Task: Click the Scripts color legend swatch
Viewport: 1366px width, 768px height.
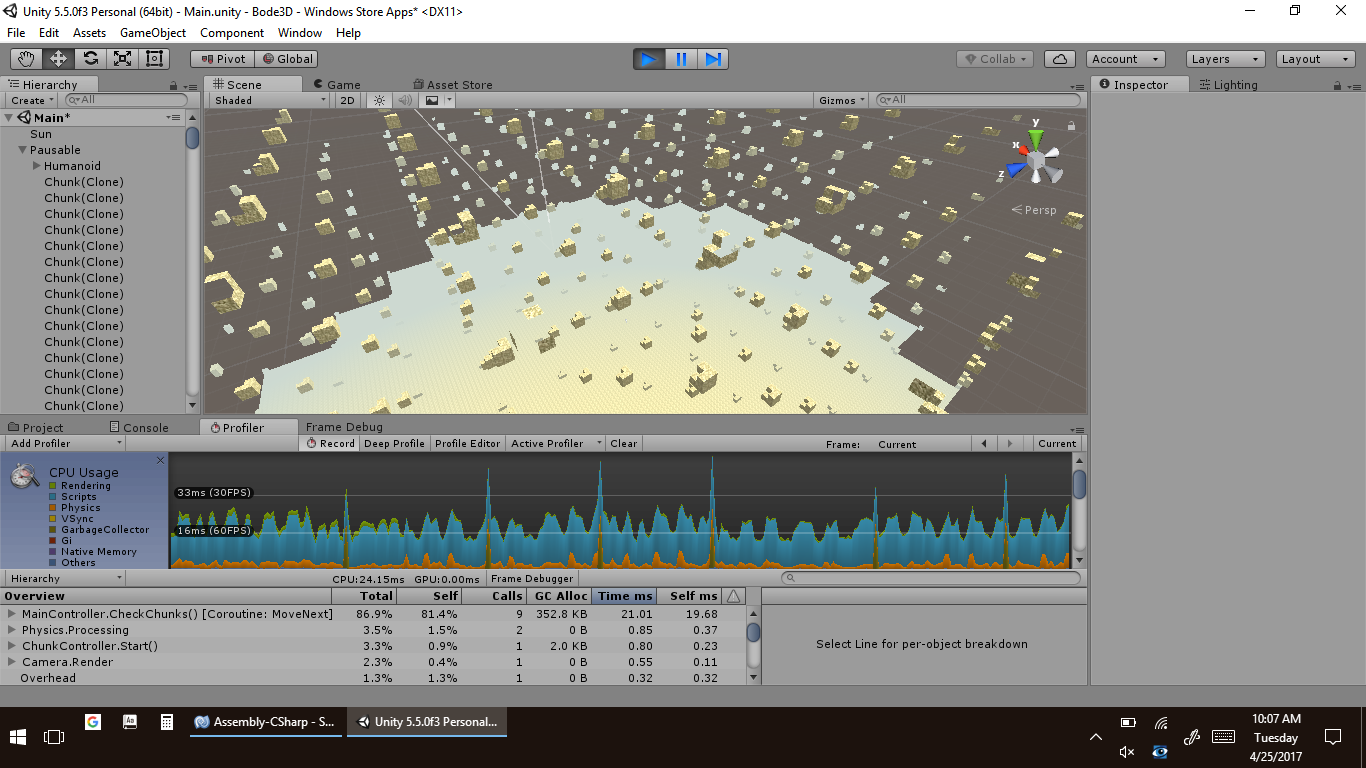Action: pyautogui.click(x=53, y=497)
